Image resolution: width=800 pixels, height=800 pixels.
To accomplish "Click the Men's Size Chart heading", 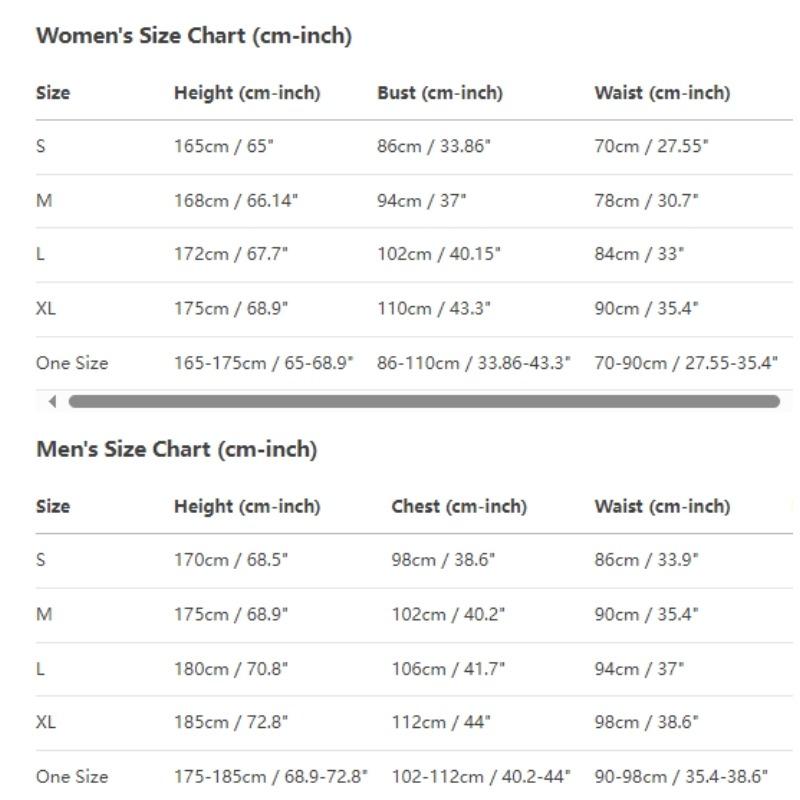I will 177,449.
